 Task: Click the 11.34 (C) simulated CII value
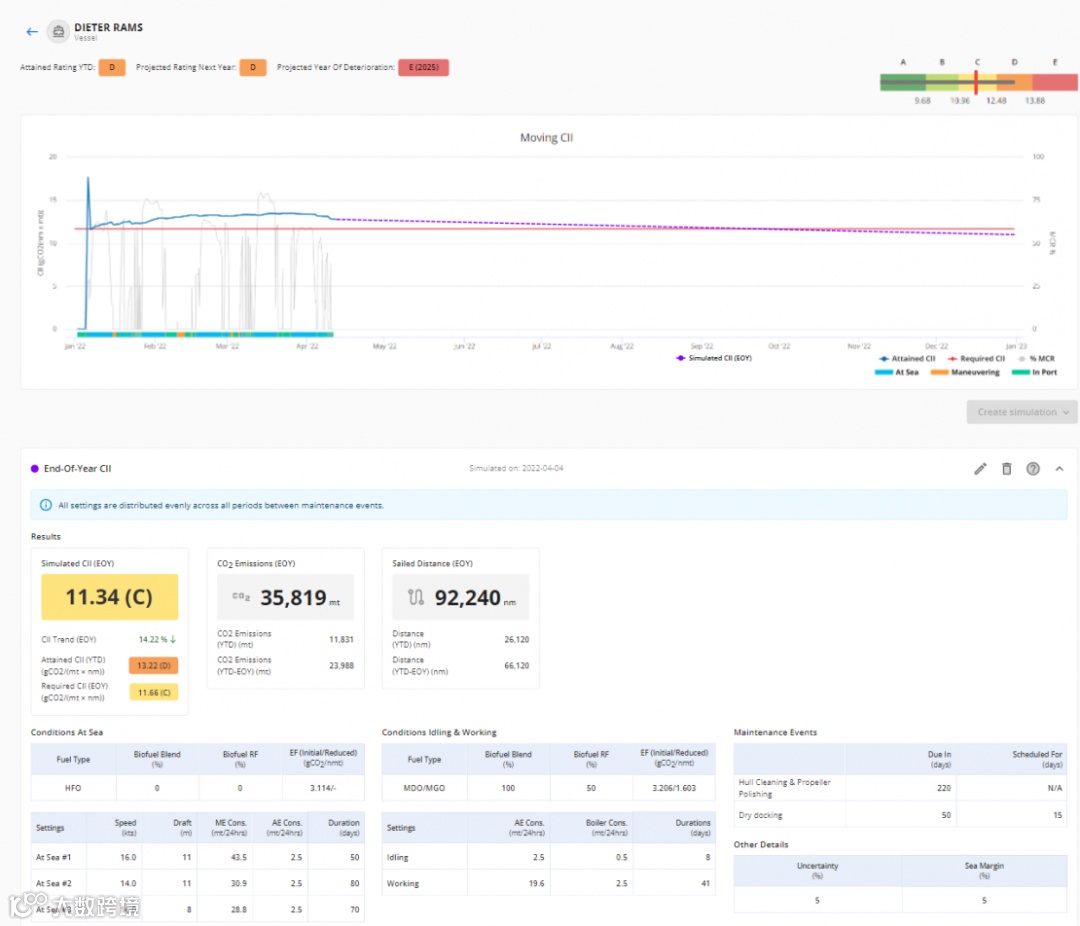(110, 597)
